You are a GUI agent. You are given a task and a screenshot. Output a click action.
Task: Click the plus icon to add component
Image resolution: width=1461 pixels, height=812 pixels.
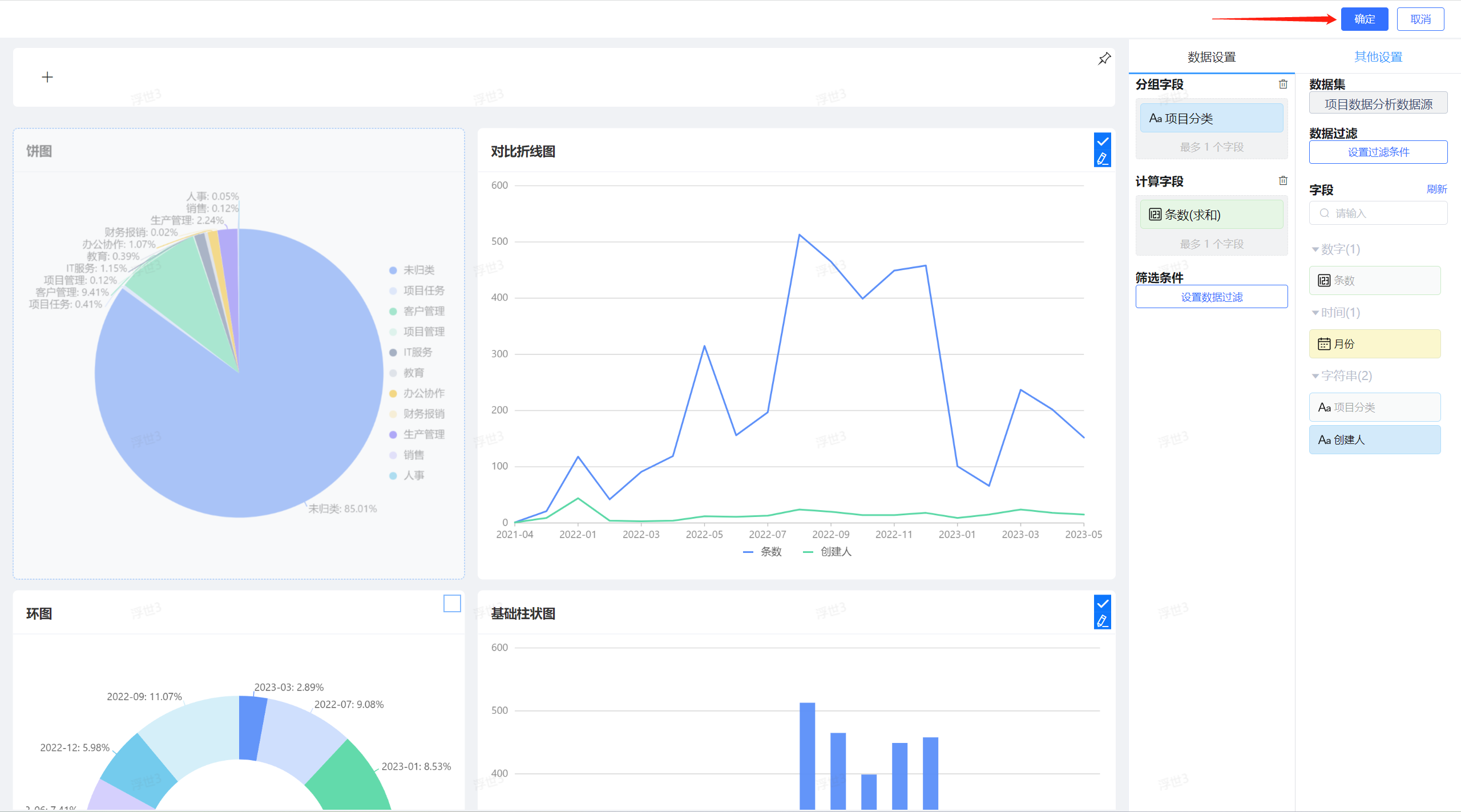(x=47, y=77)
